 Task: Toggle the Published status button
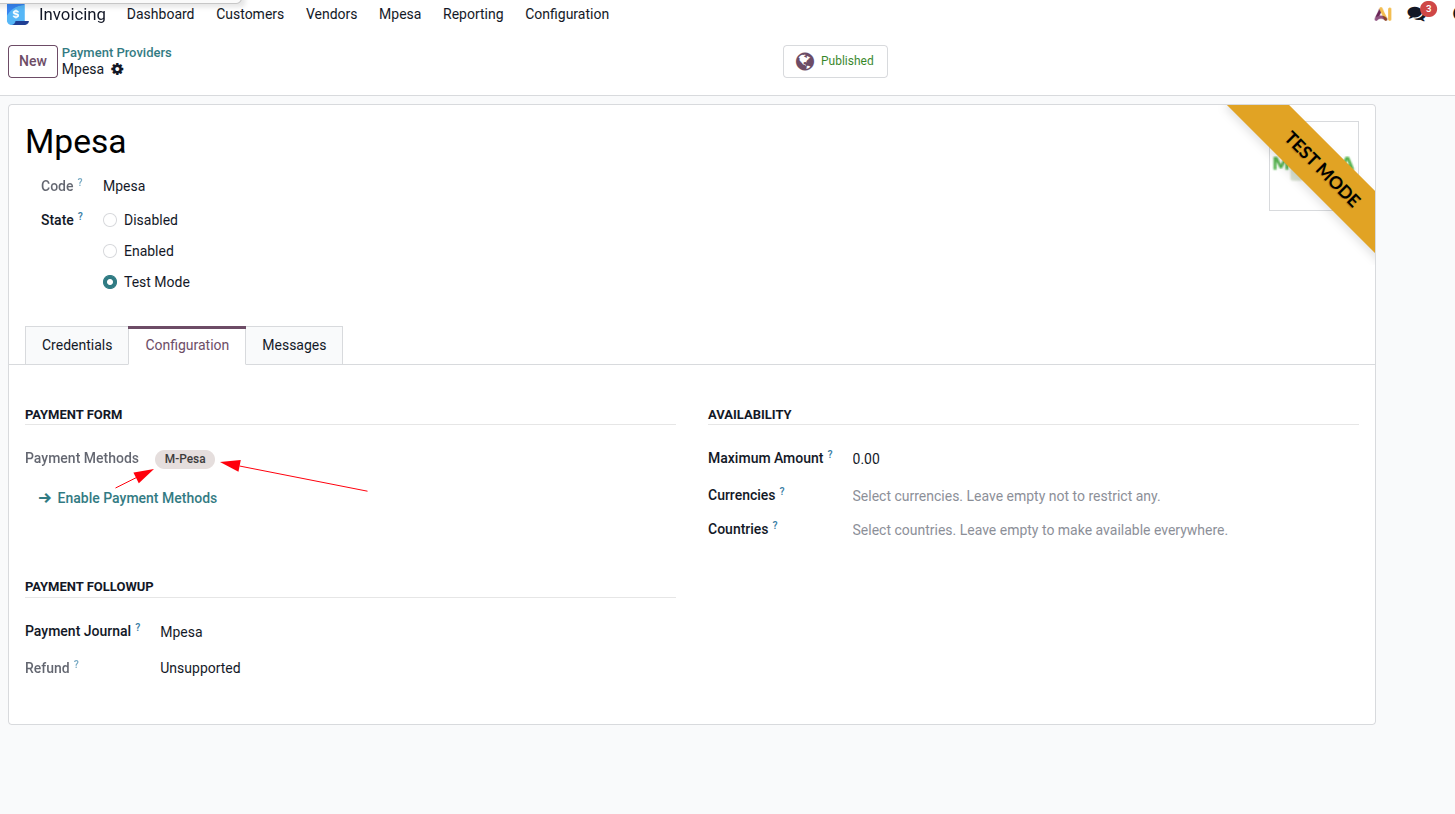point(835,61)
